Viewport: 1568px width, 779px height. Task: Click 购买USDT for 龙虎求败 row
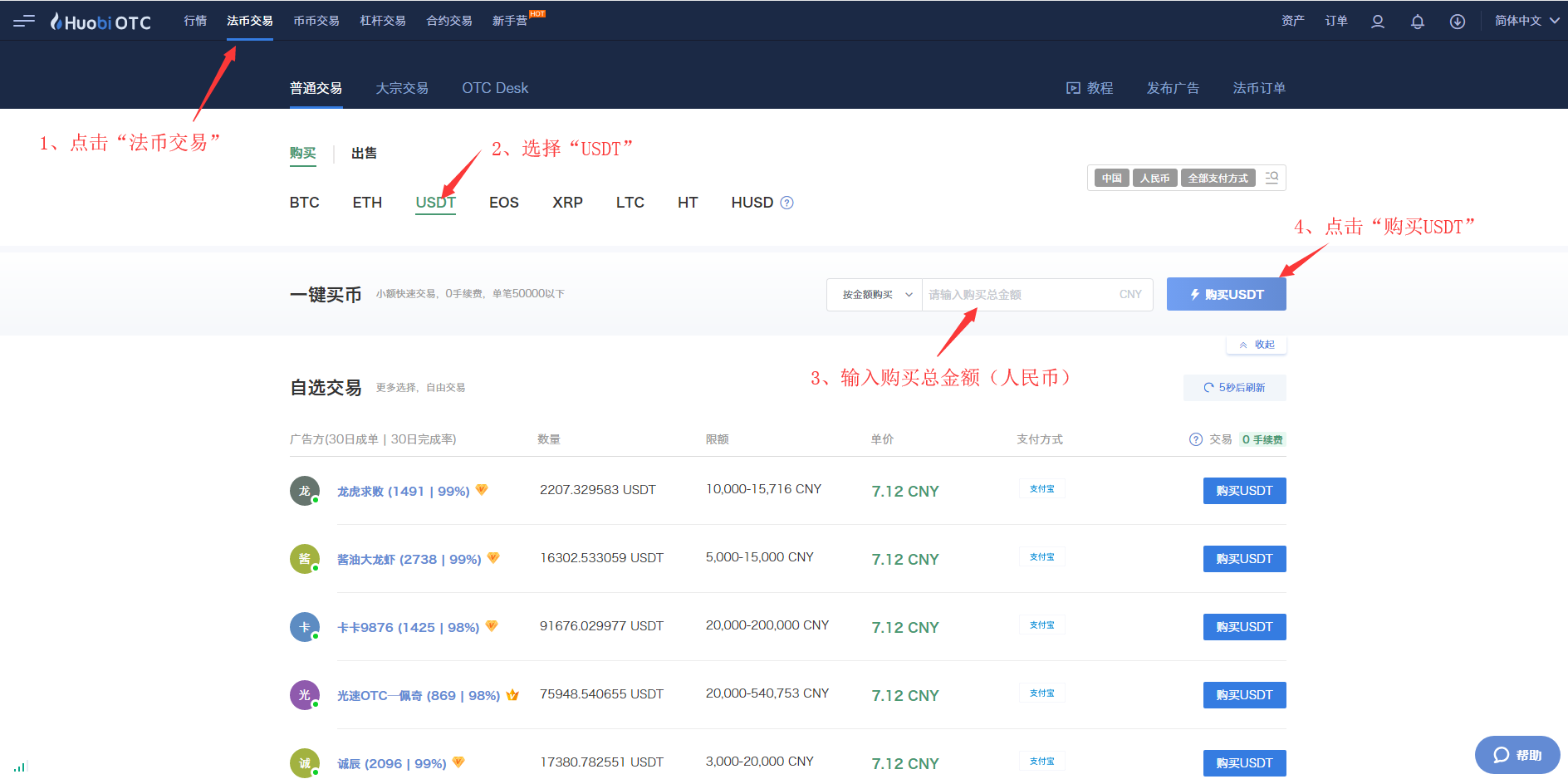(1245, 491)
